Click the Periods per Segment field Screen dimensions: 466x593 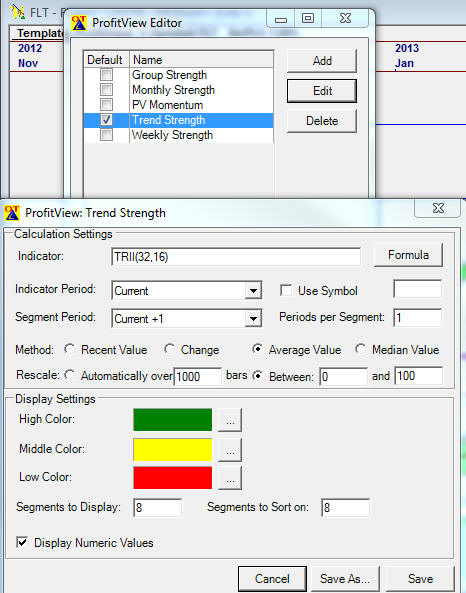point(418,318)
